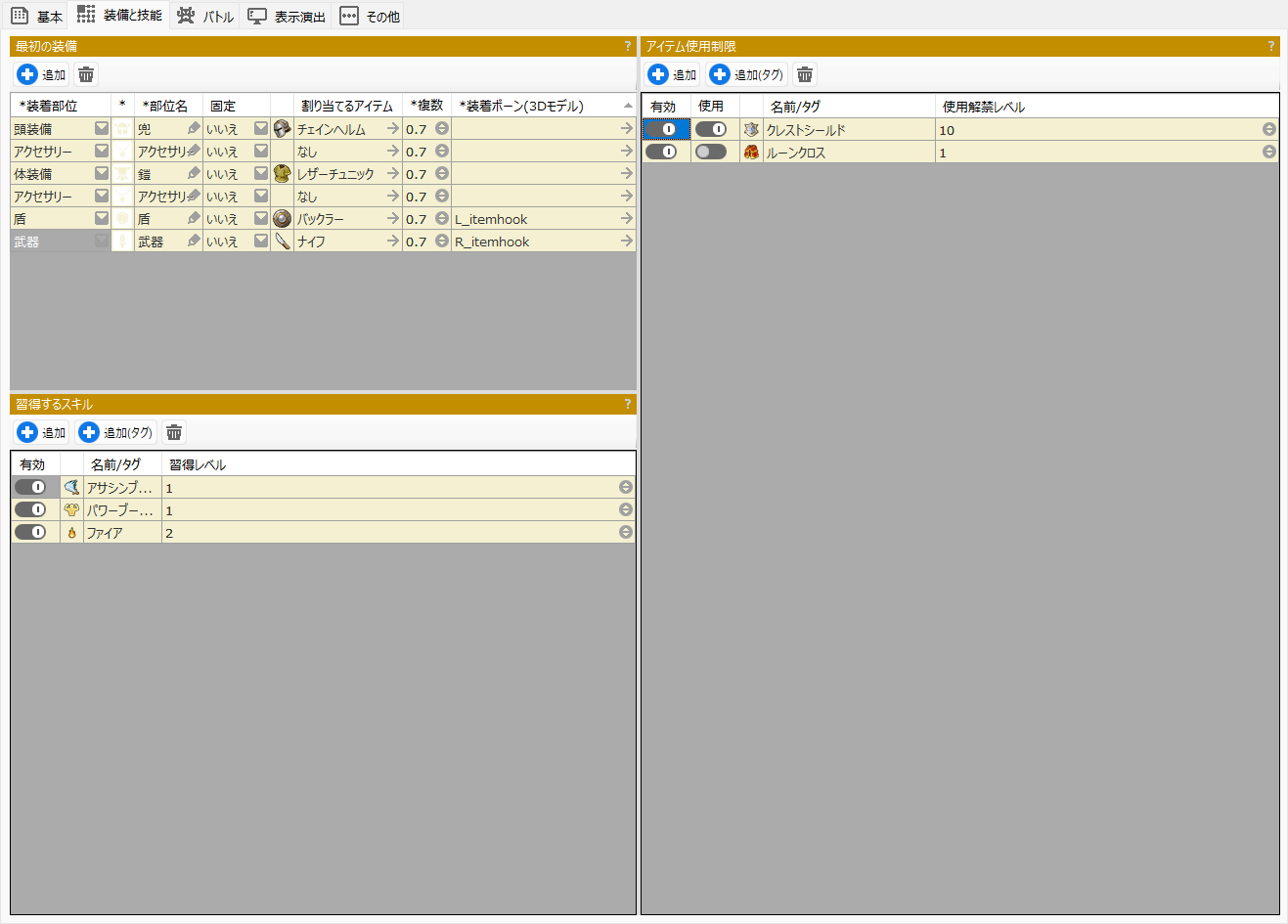This screenshot has height=924, width=1288.
Task: Switch to the バトル tab
Action: [x=205, y=16]
